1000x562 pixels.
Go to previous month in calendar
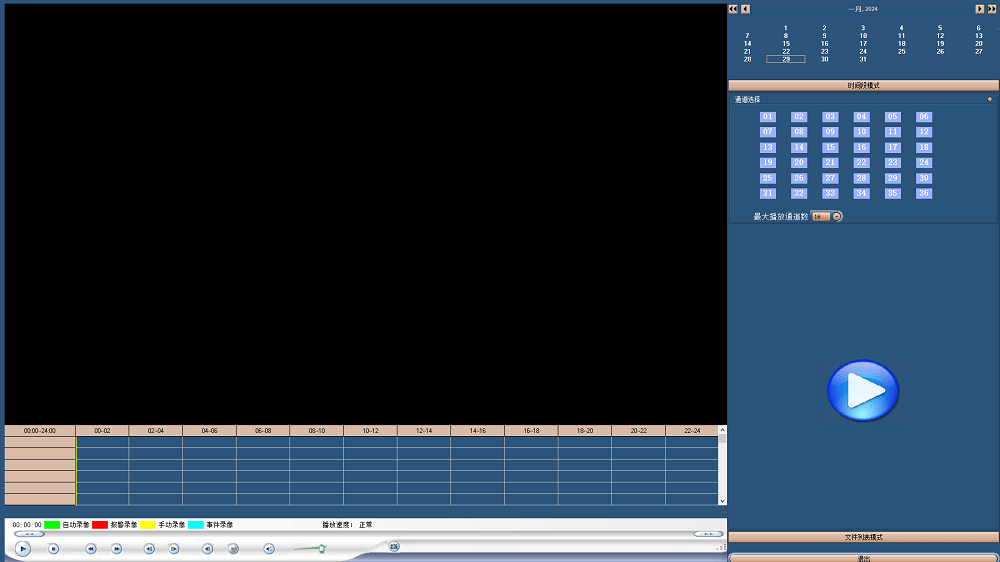coord(745,9)
